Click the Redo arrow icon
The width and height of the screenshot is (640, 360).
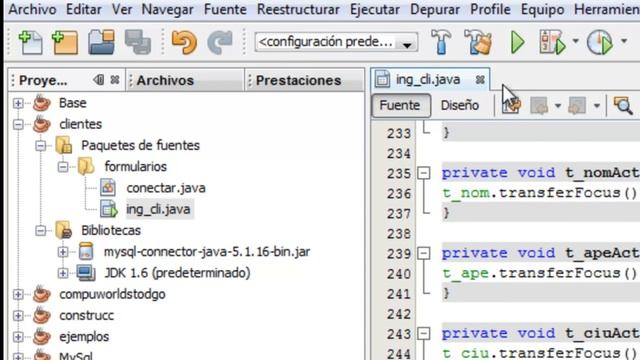[x=220, y=42]
